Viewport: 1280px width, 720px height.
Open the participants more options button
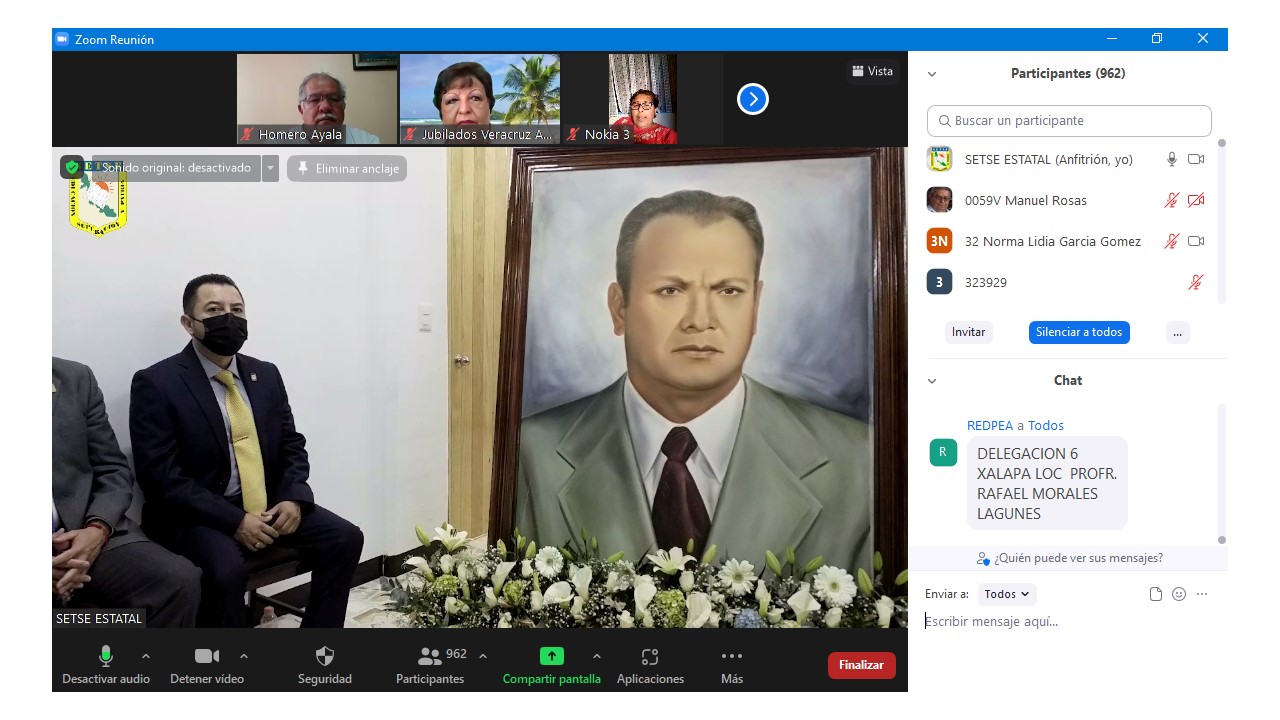(1177, 333)
